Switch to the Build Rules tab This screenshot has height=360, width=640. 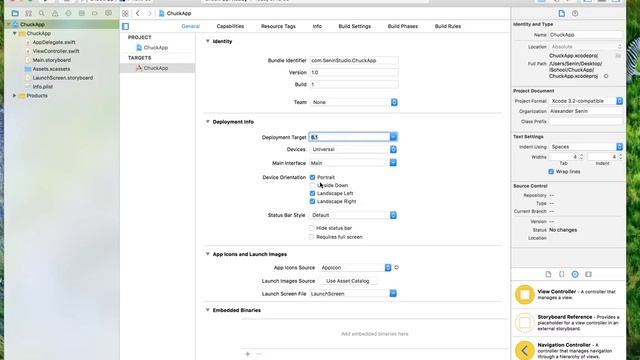click(x=448, y=26)
